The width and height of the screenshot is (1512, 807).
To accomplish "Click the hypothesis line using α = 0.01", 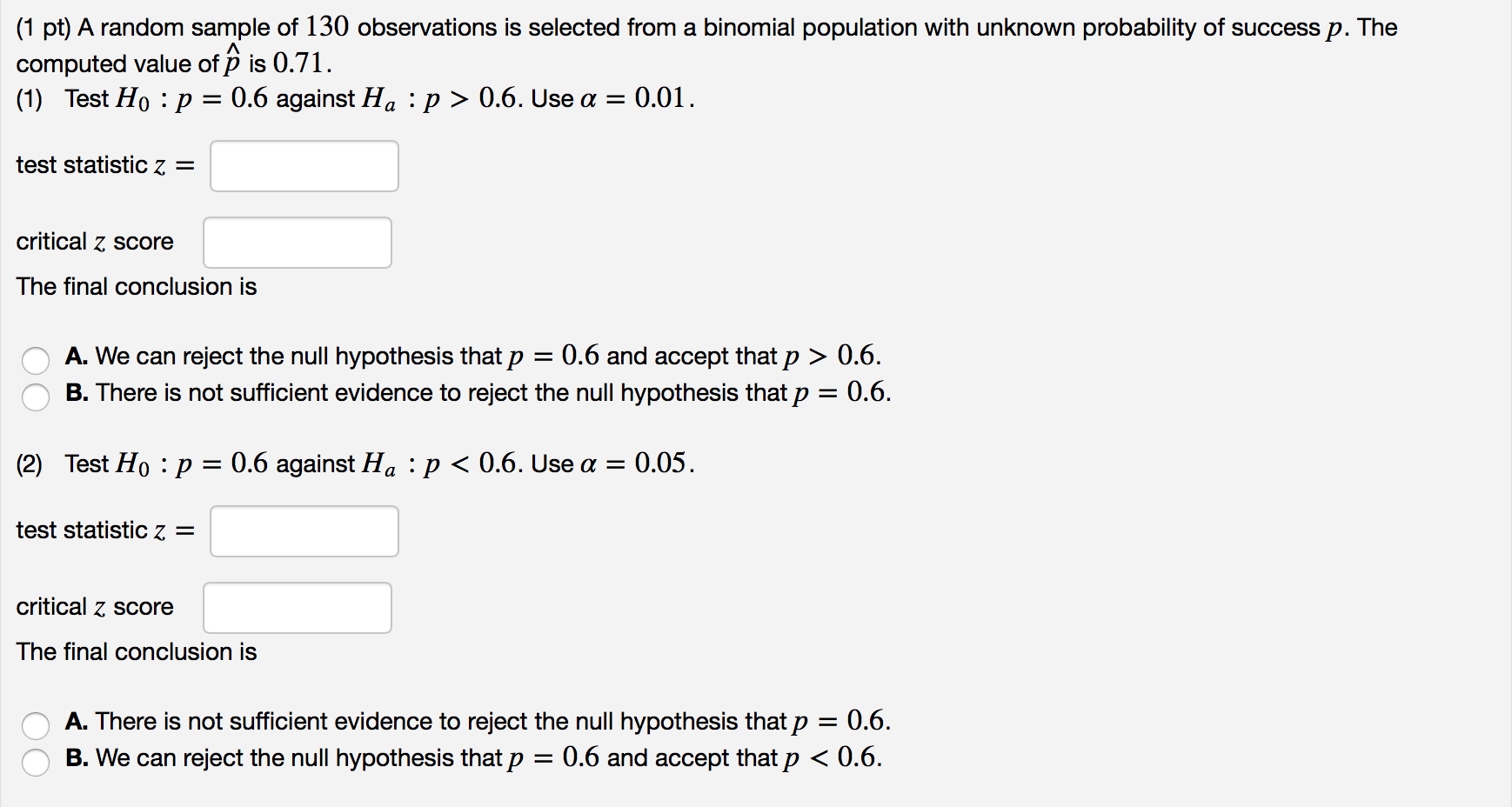I will point(355,98).
